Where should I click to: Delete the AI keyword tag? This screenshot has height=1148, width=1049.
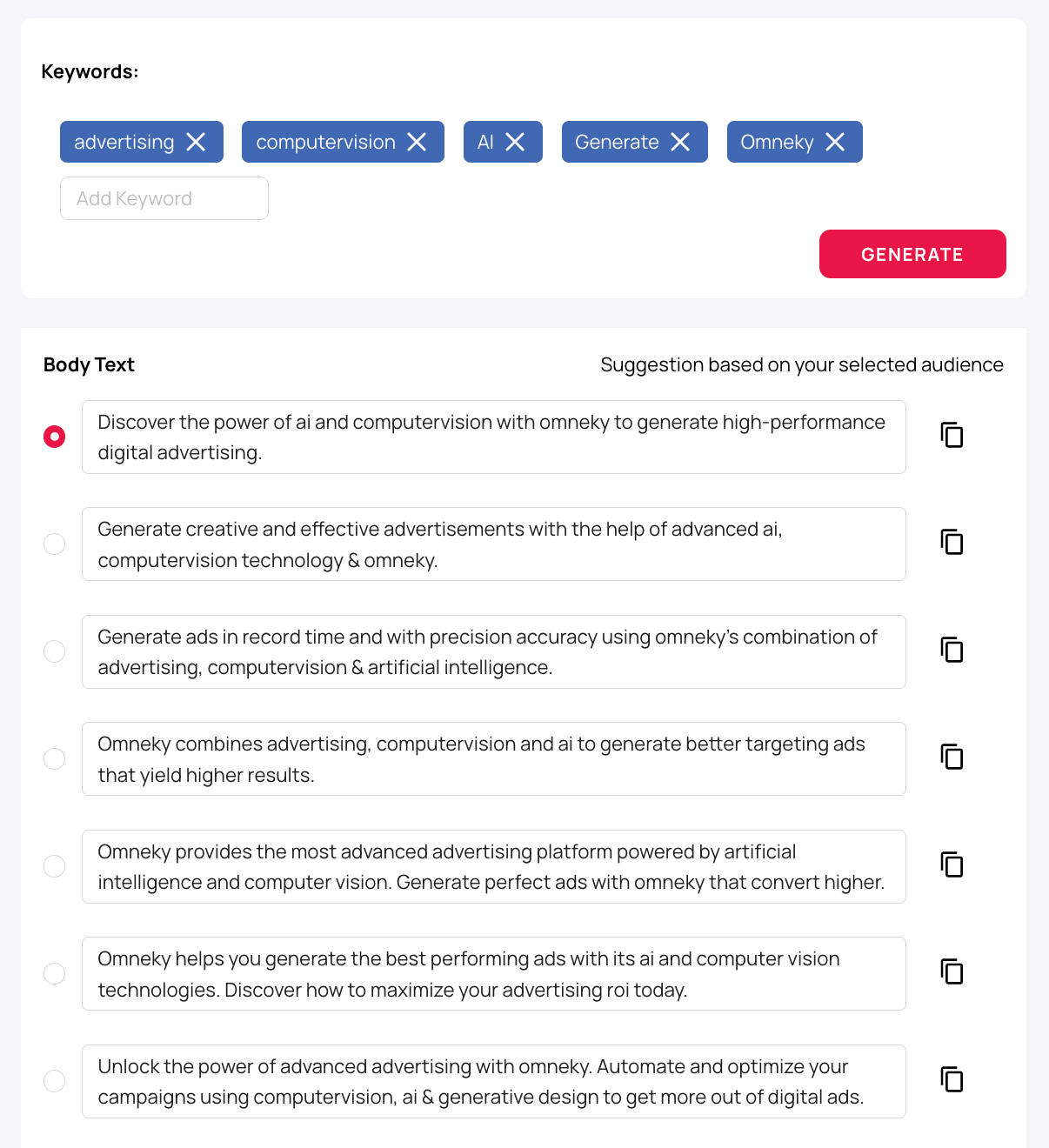coord(516,142)
